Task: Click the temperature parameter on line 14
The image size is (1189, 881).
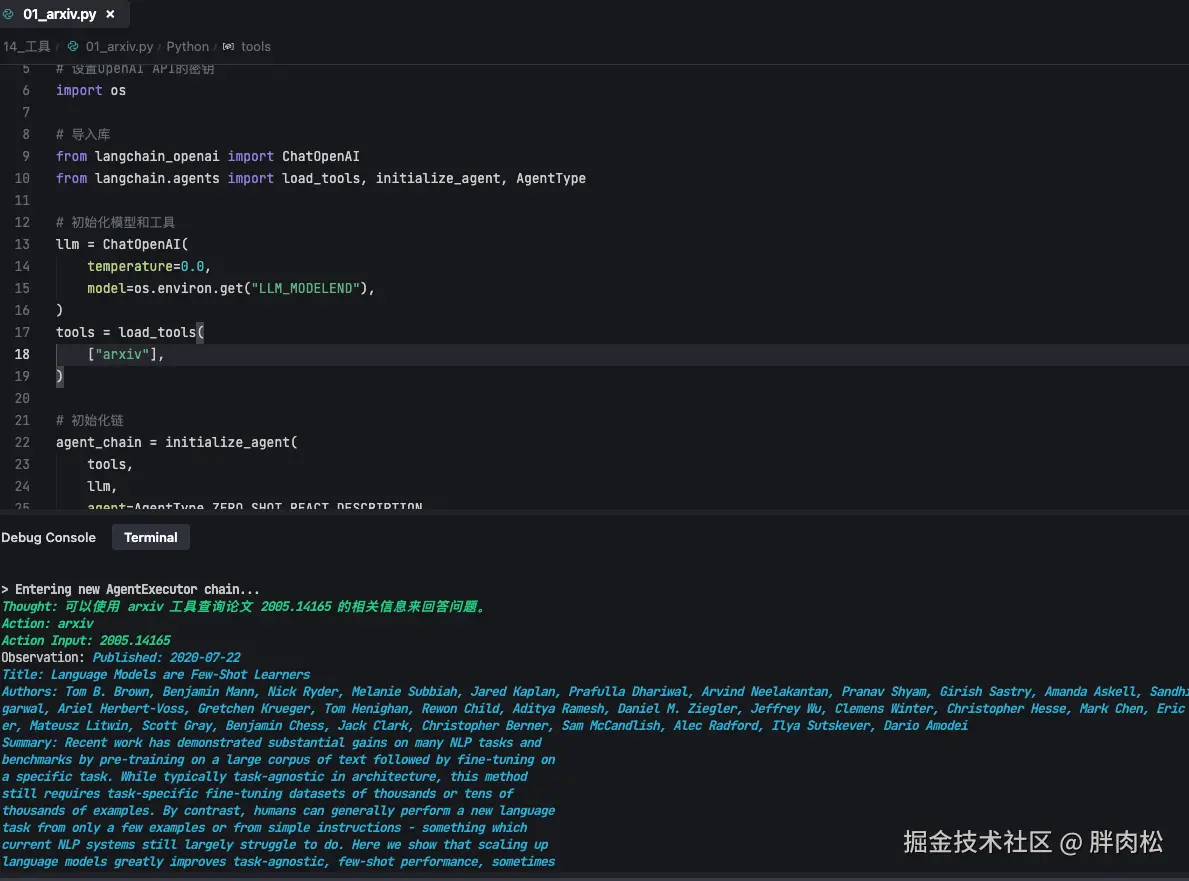Action: [x=130, y=266]
